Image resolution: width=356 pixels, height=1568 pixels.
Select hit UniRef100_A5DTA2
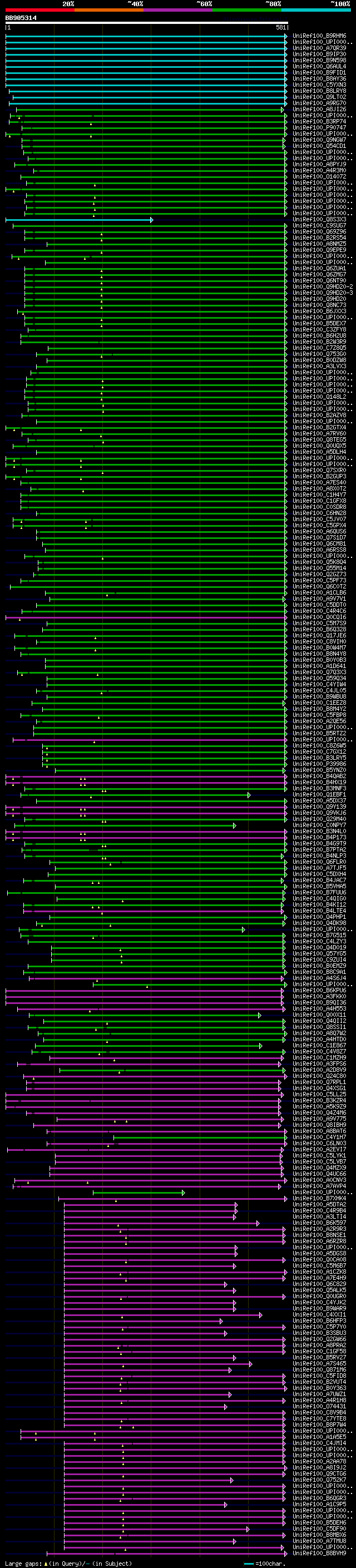tap(319, 1205)
